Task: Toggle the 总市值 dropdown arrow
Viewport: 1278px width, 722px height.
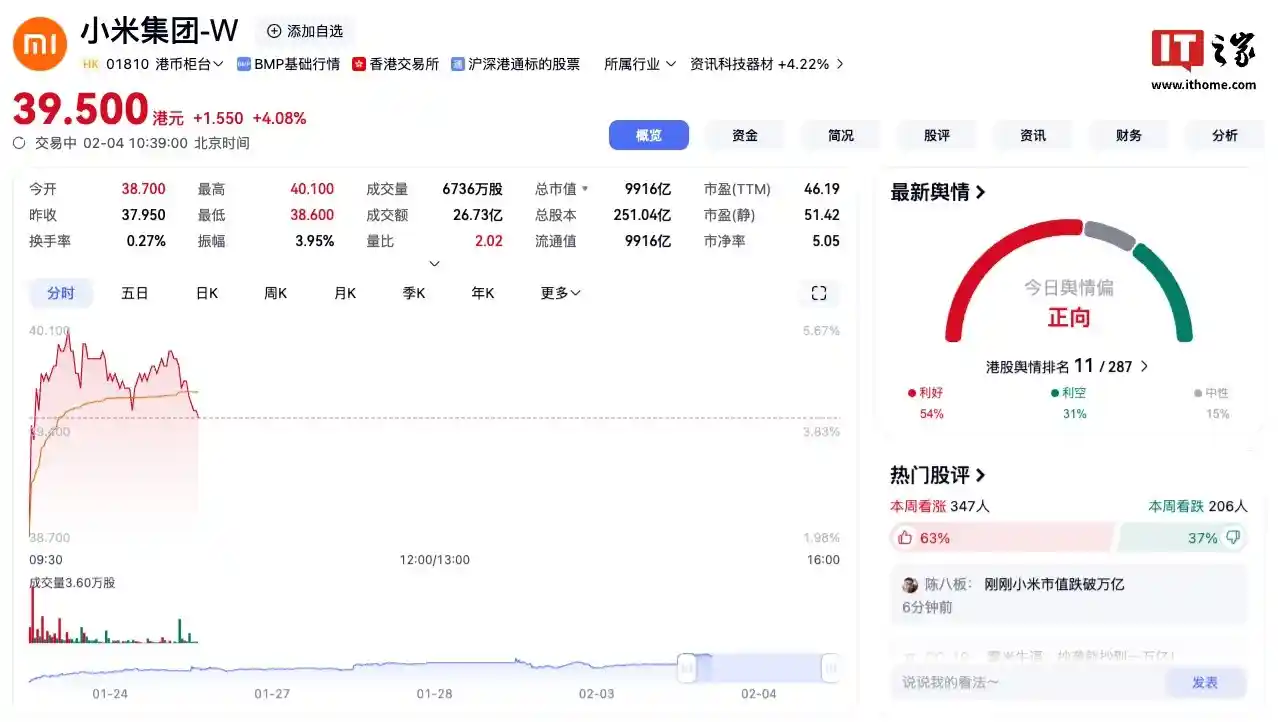Action: click(585, 189)
